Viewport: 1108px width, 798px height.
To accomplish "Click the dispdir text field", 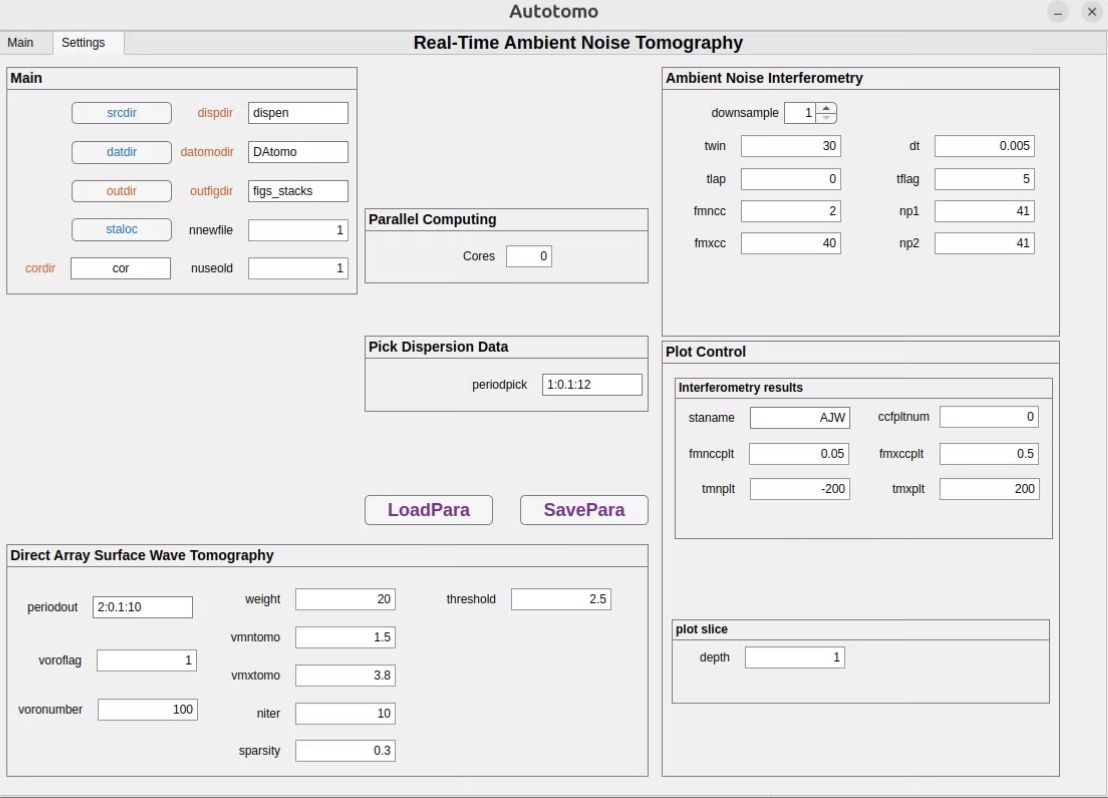I will click(298, 113).
